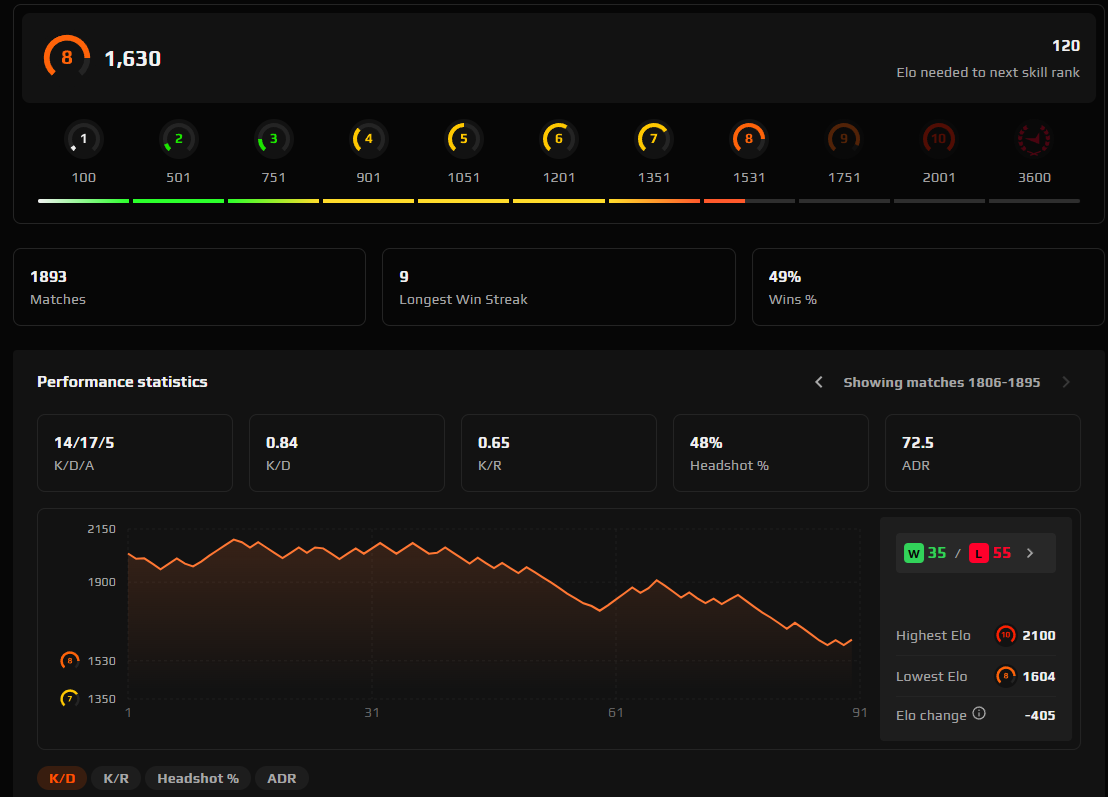Click the level 10 icon beside Highest Elo

click(x=1006, y=635)
